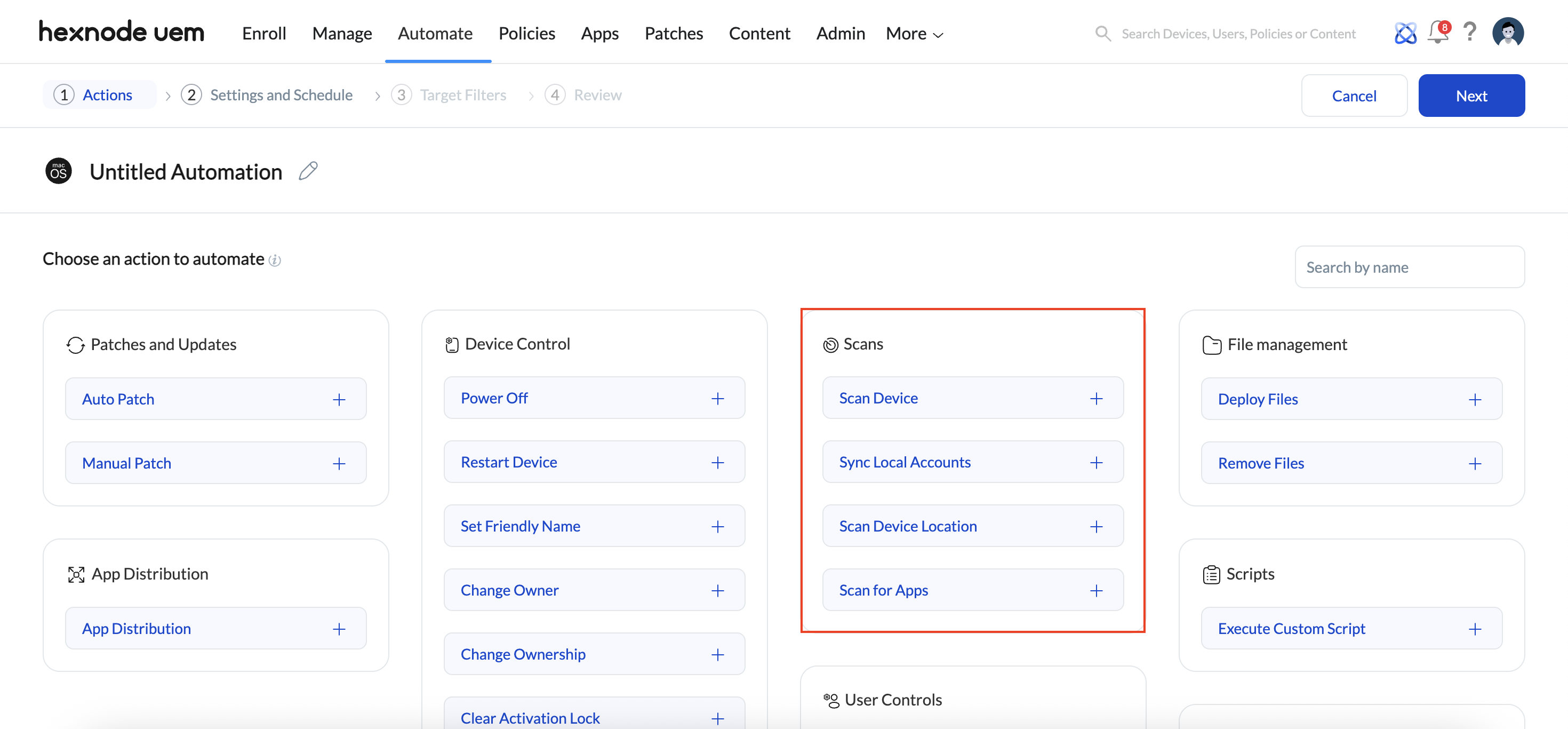1568x729 pixels.
Task: Add Auto Patch via plus icon
Action: (x=339, y=400)
